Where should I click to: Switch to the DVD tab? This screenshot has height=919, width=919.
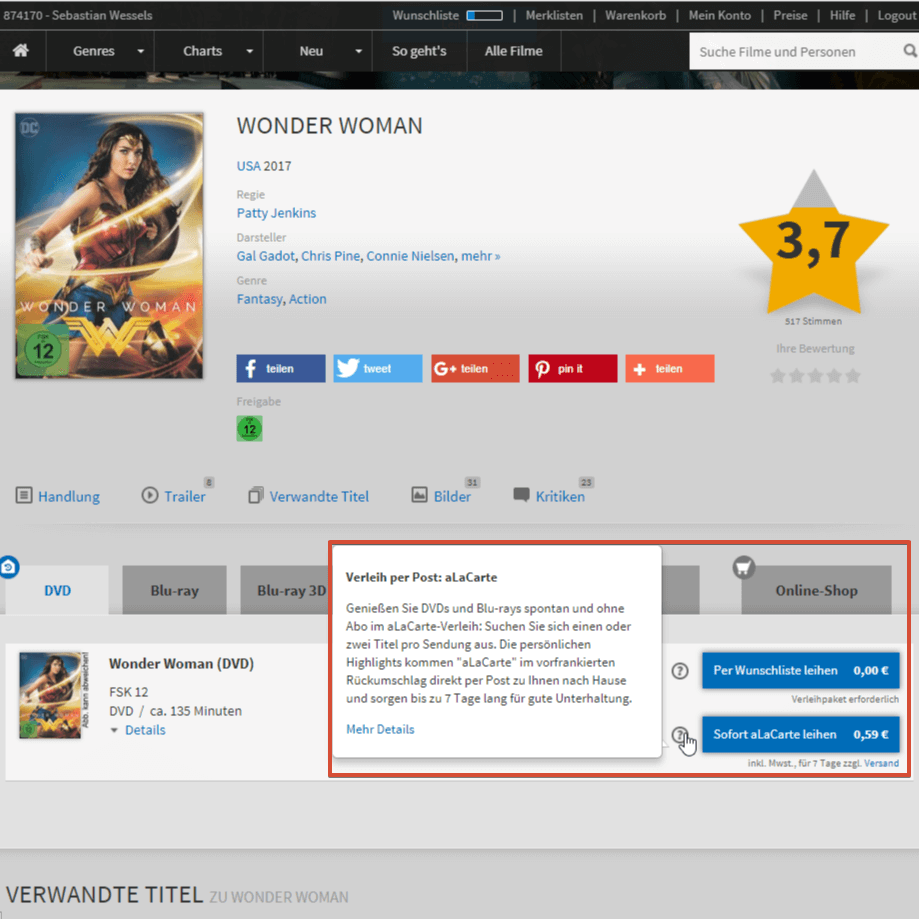pyautogui.click(x=57, y=590)
